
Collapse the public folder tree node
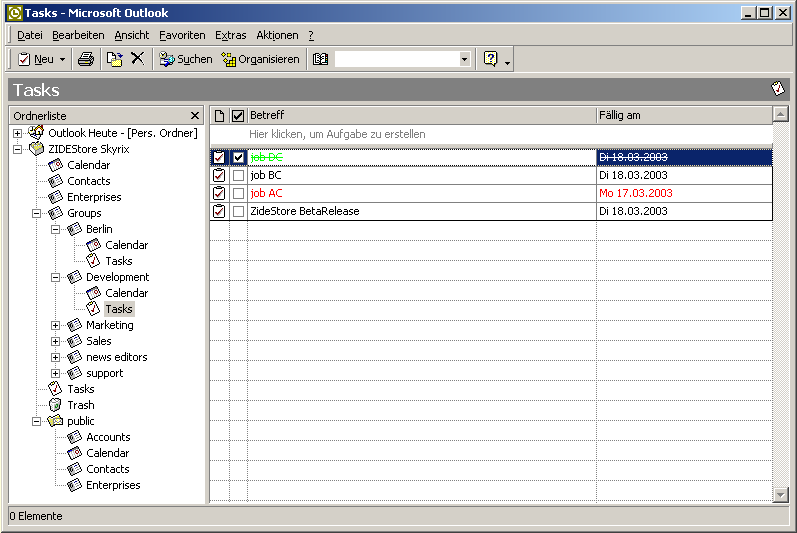37,421
